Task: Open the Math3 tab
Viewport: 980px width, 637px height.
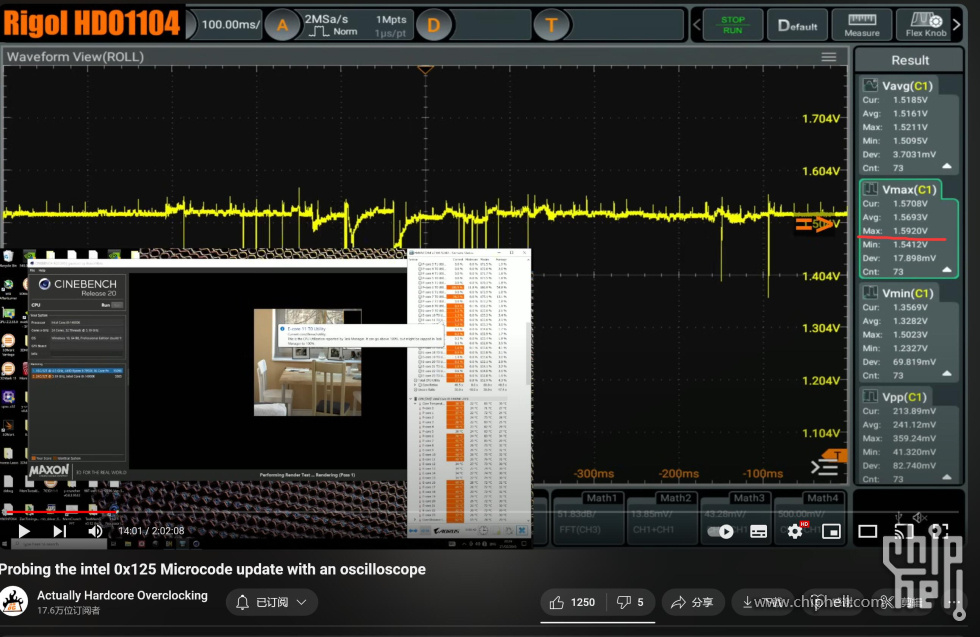Action: click(x=735, y=518)
